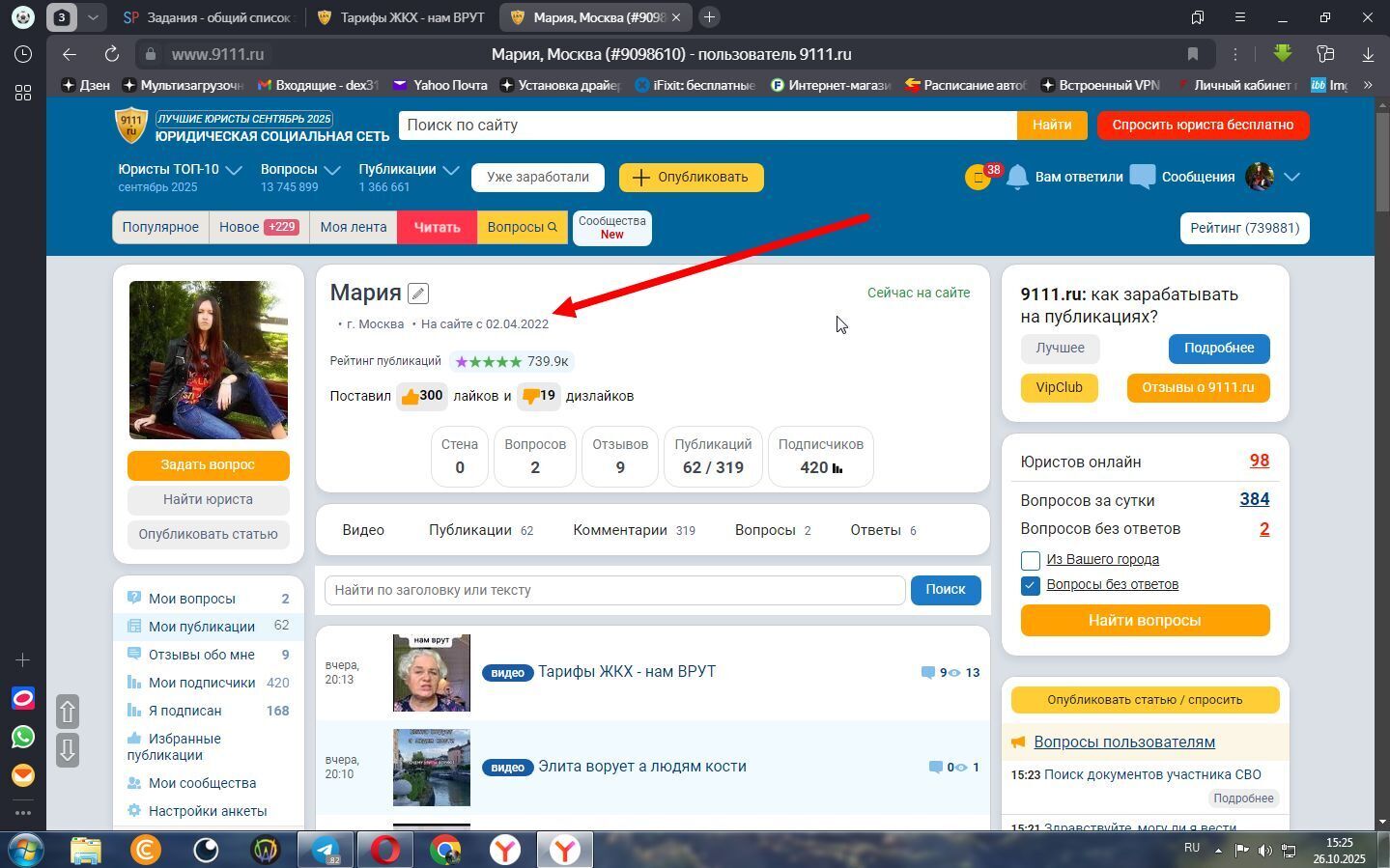Click the Сообщения chat bubble icon

1142,178
